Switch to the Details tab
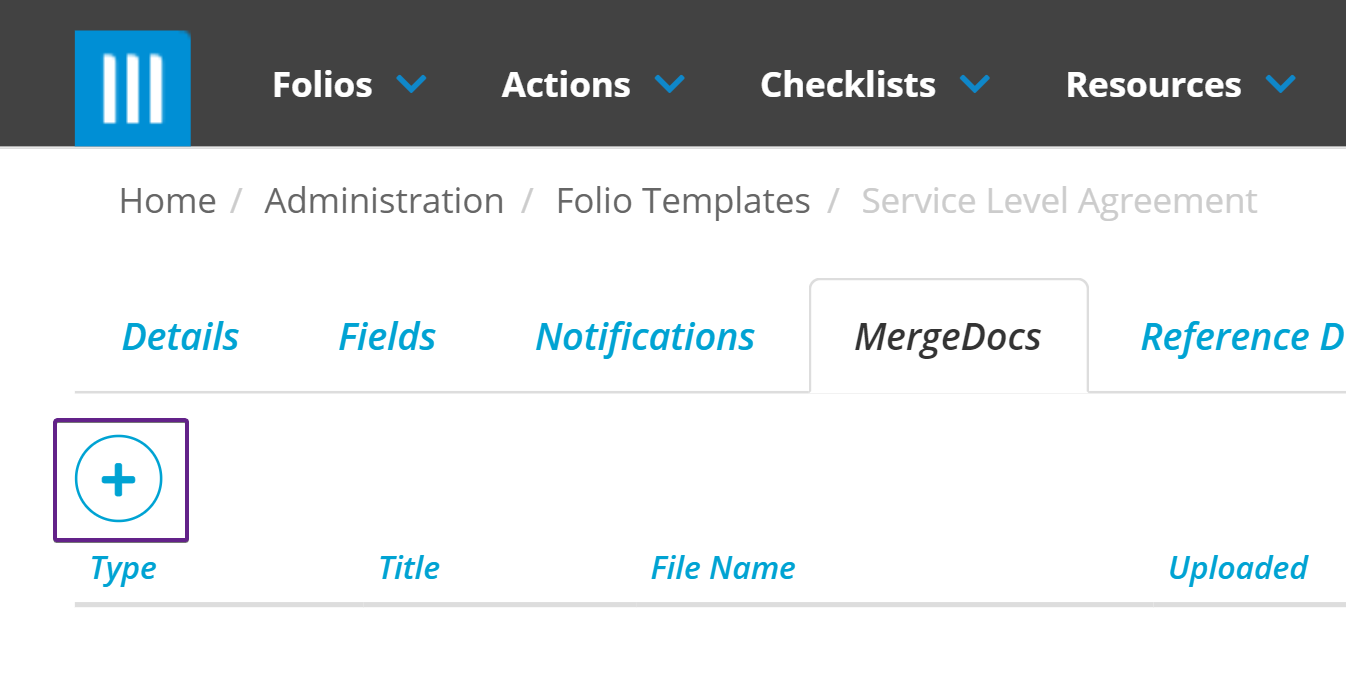 pyautogui.click(x=180, y=337)
